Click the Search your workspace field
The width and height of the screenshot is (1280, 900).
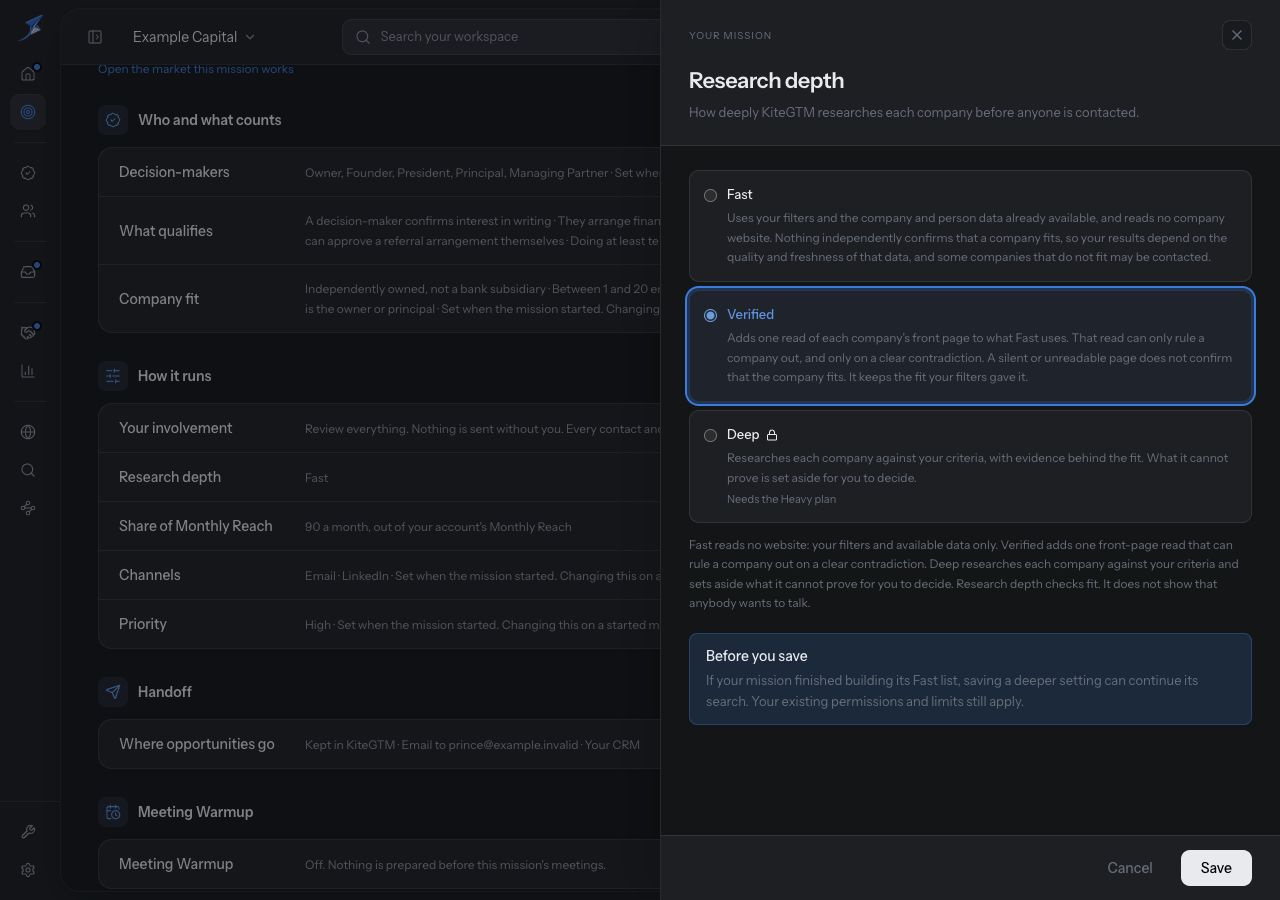(x=501, y=37)
